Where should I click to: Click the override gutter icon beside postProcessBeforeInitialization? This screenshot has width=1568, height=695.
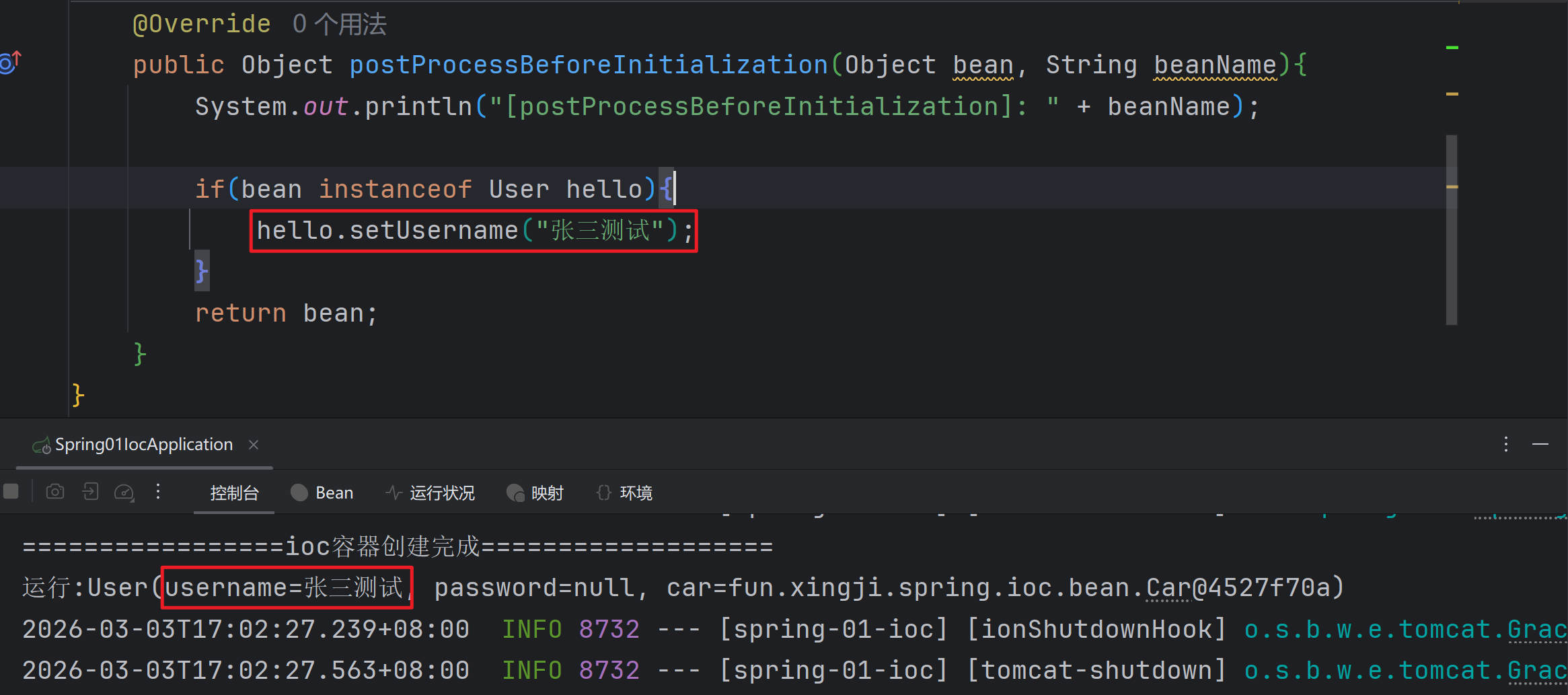point(11,62)
